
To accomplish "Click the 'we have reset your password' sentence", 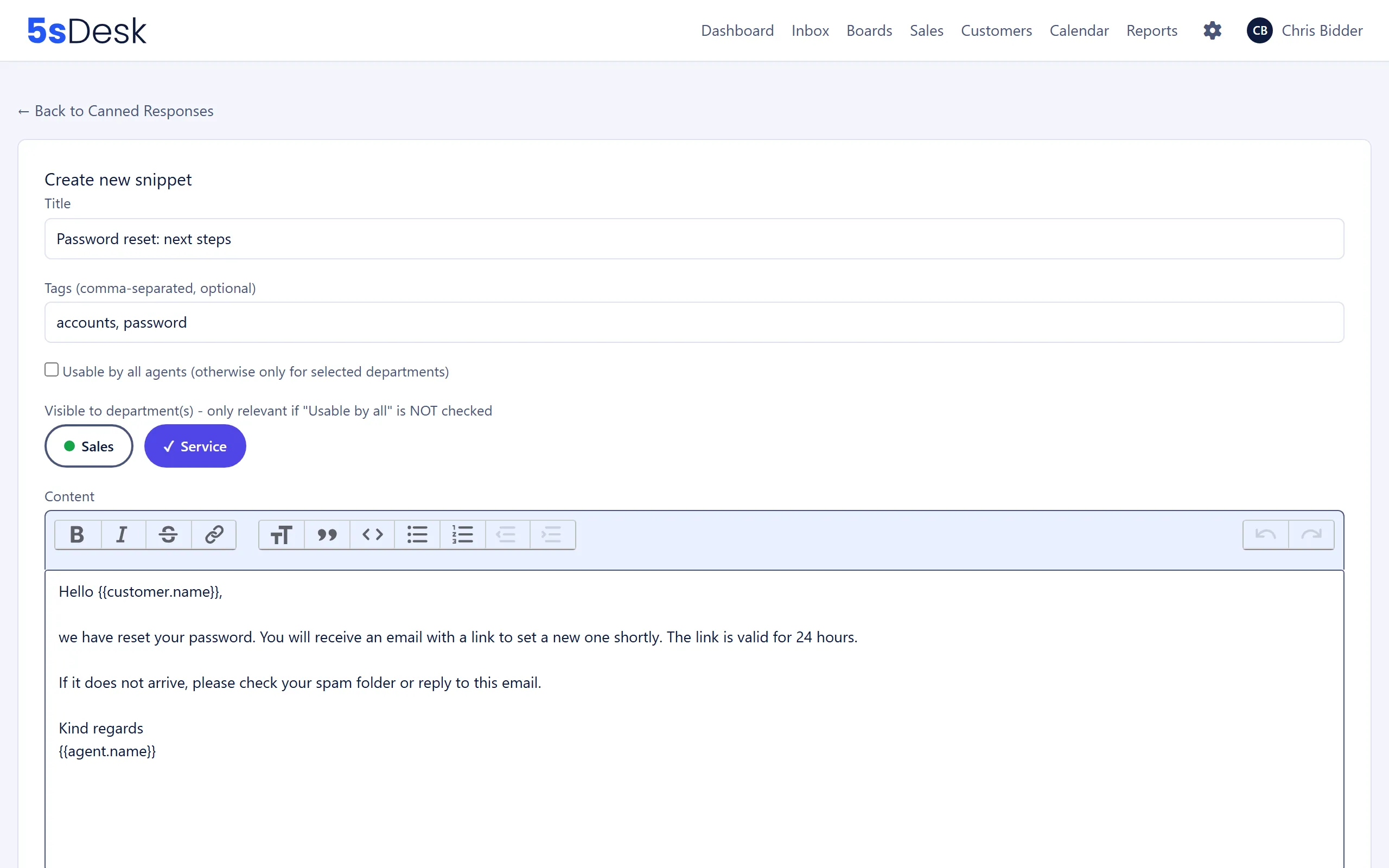I will [x=457, y=637].
